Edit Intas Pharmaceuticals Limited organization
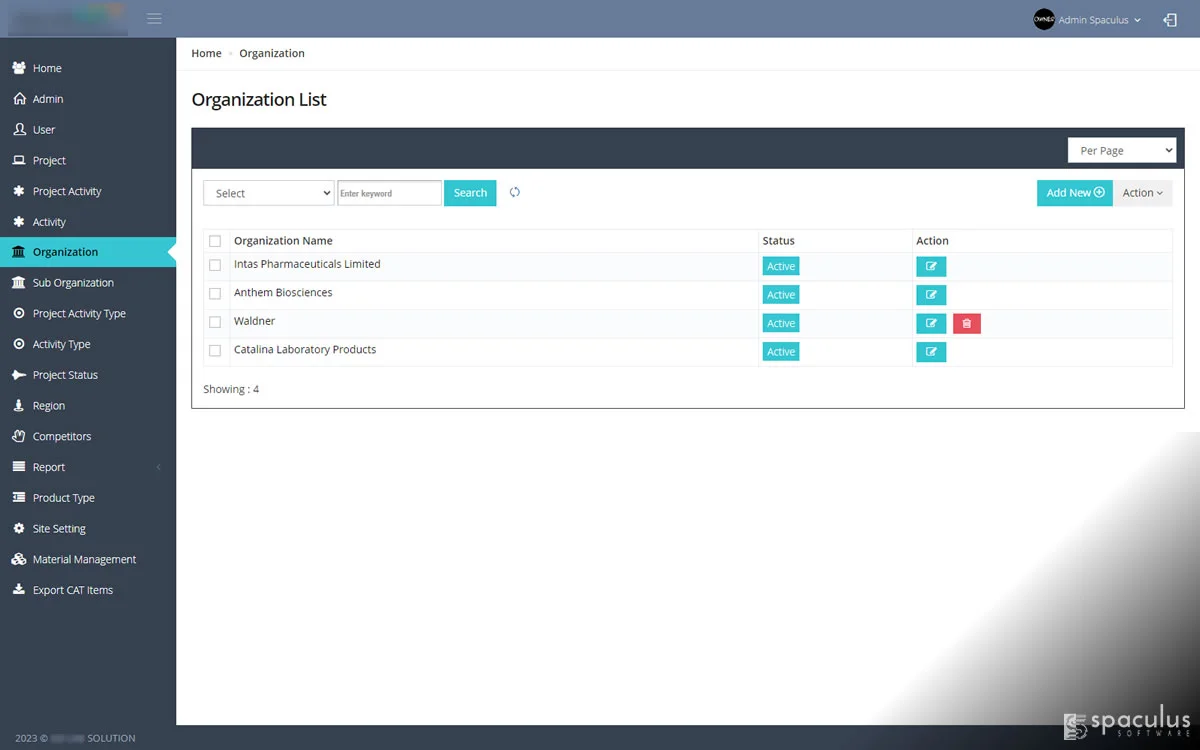 point(931,266)
